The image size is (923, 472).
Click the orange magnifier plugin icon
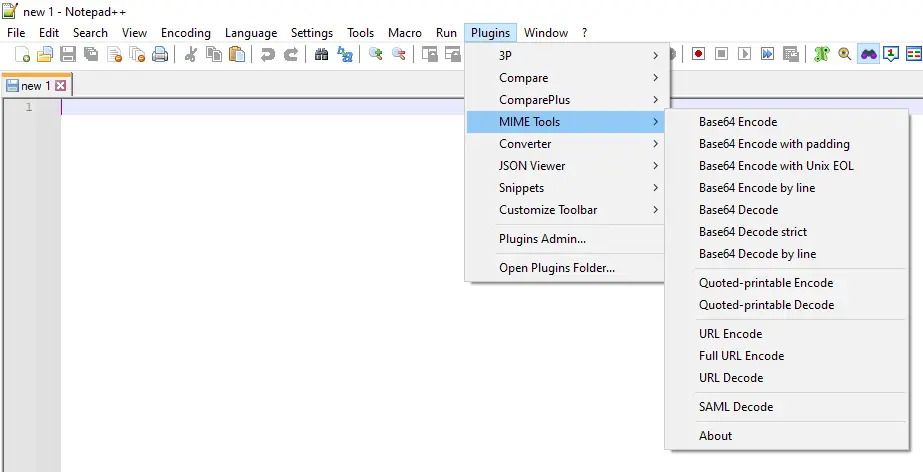845,54
